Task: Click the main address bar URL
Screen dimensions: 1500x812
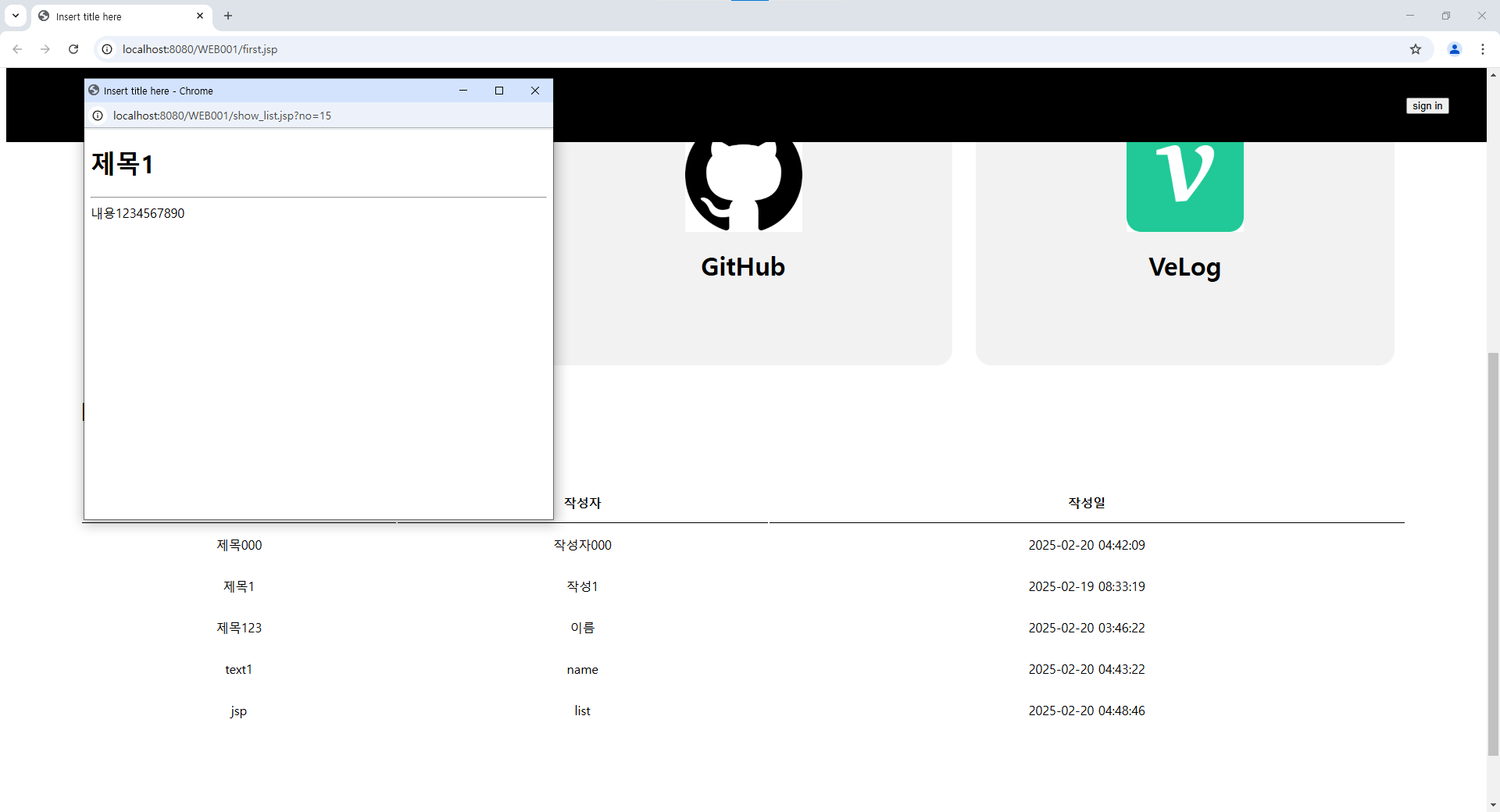Action: (200, 49)
